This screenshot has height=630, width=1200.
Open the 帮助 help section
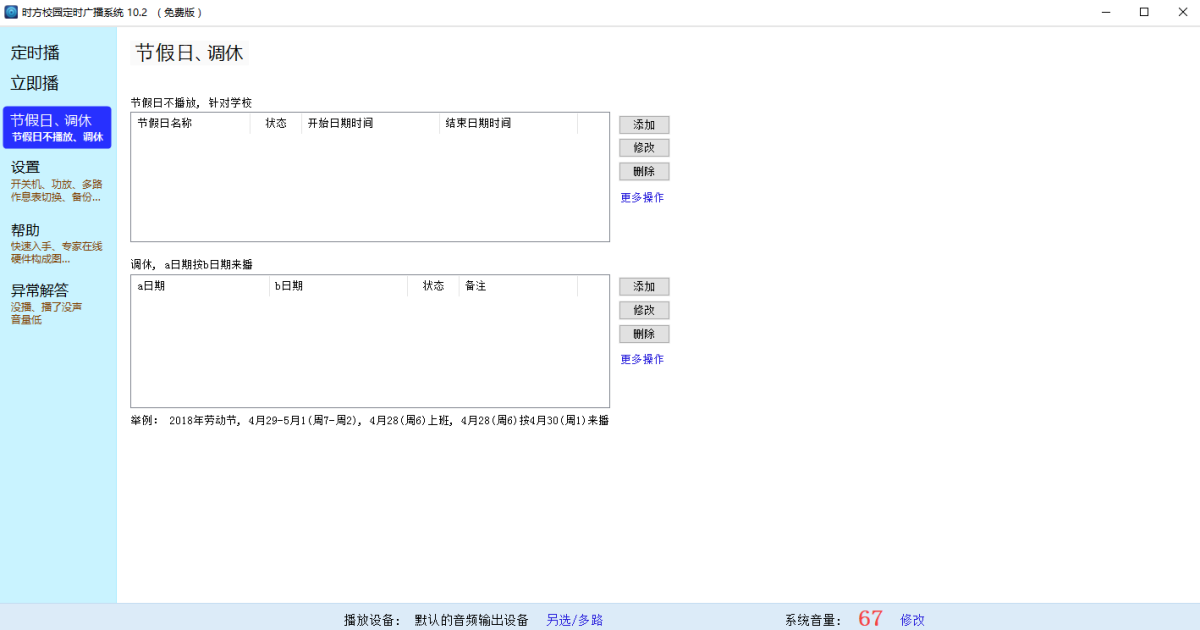[x=27, y=229]
